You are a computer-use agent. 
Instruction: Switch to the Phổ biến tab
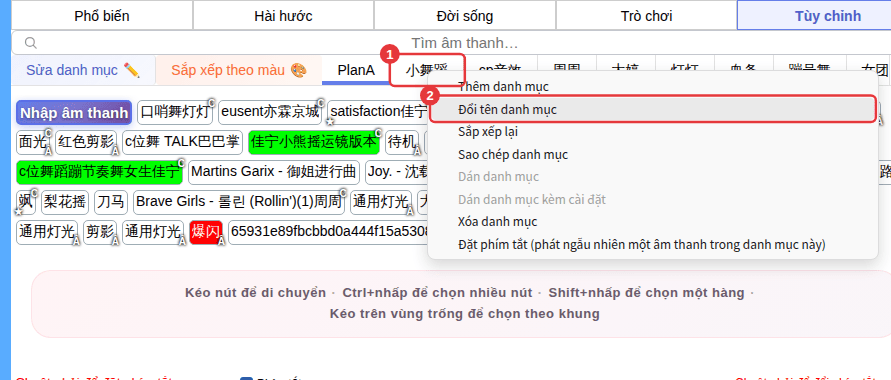click(102, 16)
